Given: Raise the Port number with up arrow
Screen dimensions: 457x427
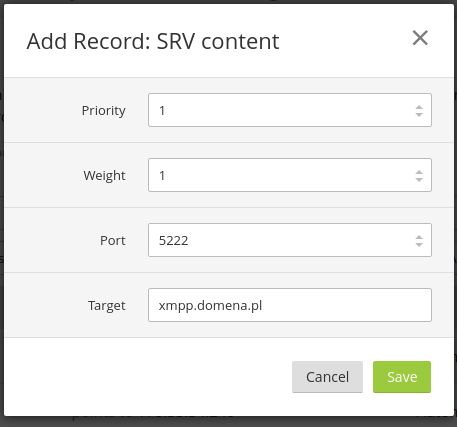Looking at the screenshot, I should pyautogui.click(x=419, y=237).
